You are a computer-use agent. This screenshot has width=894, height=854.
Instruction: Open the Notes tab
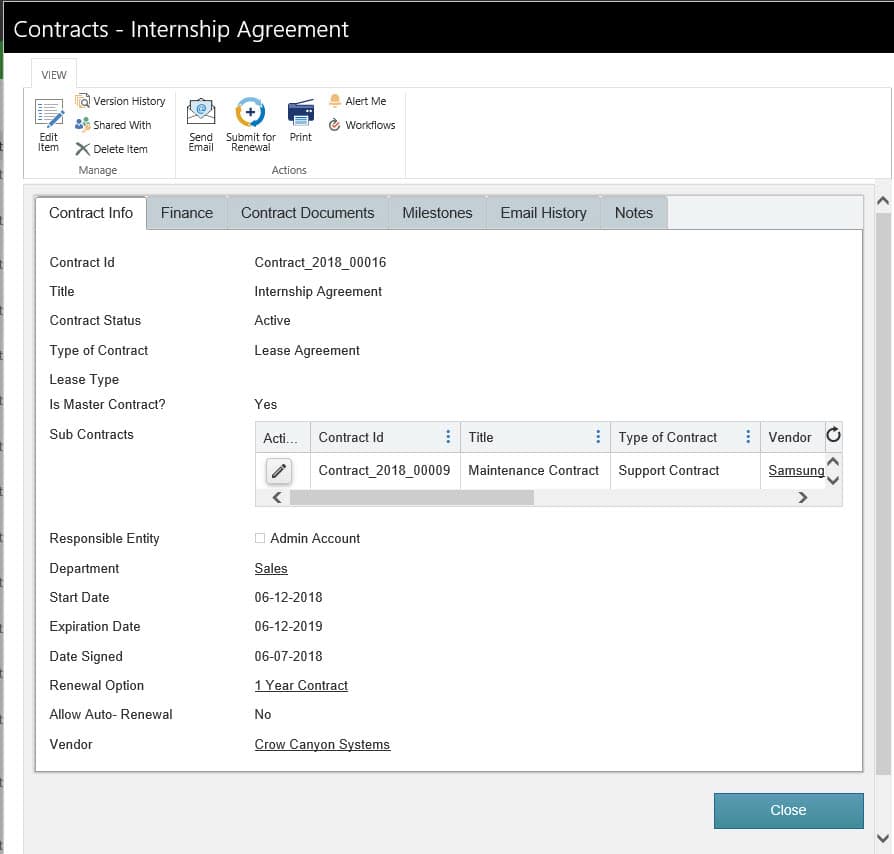[x=633, y=213]
